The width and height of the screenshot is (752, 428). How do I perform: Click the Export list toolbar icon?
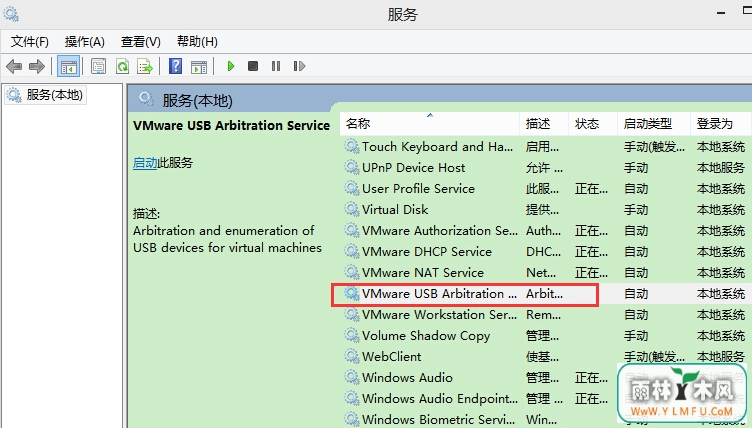(144, 66)
